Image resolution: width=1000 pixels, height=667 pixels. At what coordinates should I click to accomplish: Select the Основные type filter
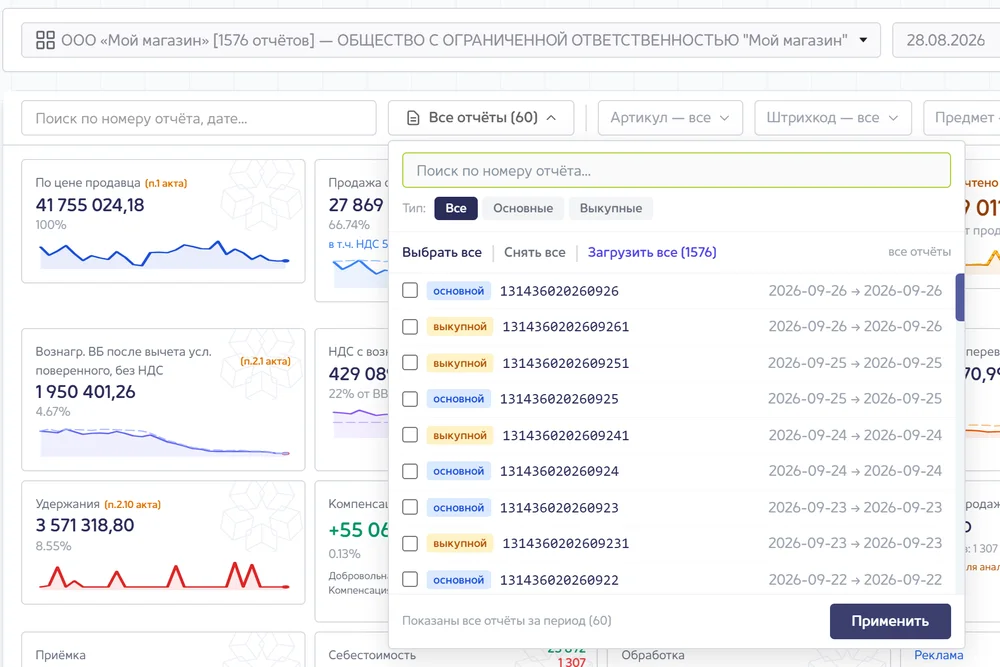coord(523,208)
